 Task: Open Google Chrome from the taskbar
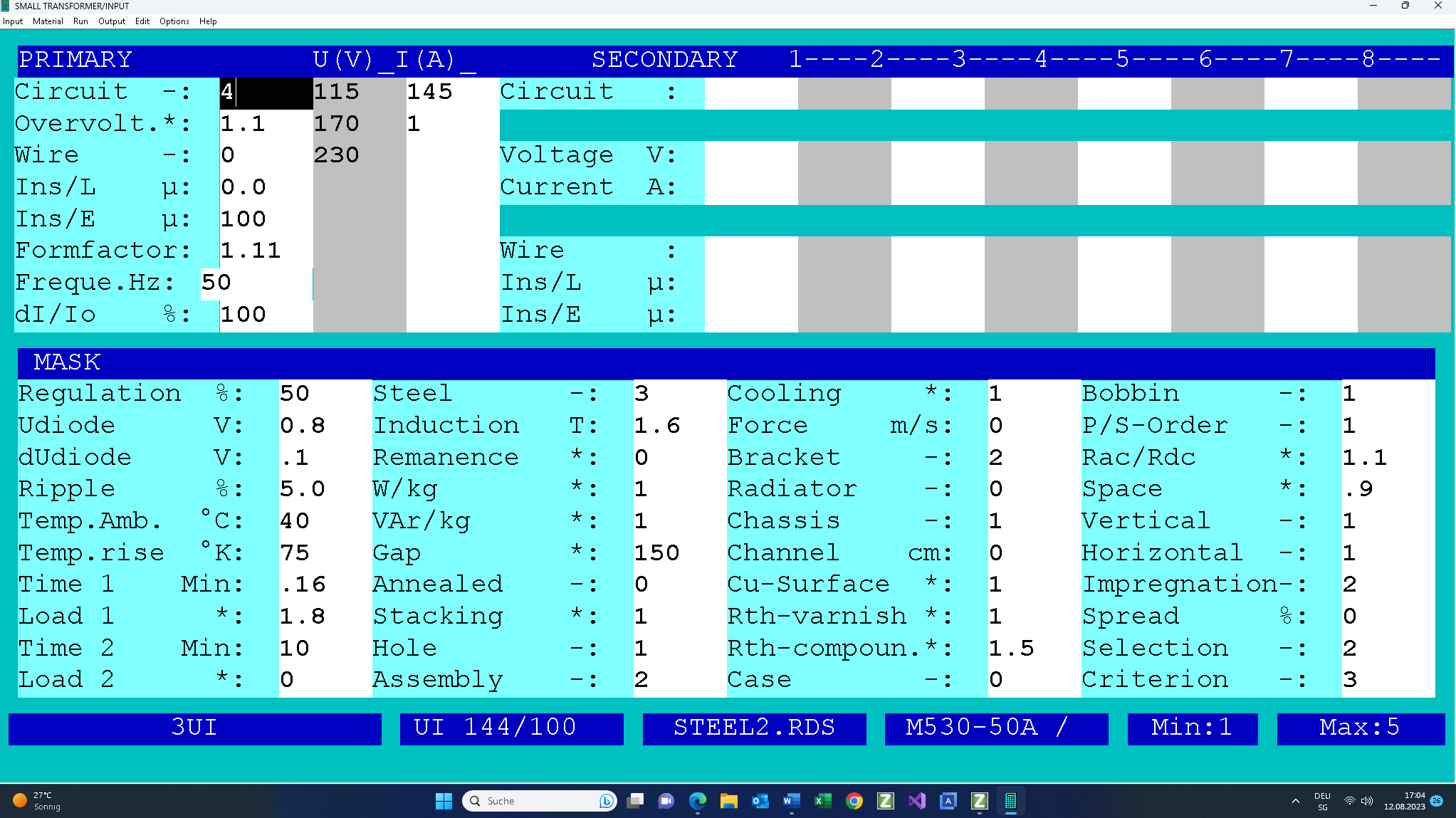coord(854,801)
